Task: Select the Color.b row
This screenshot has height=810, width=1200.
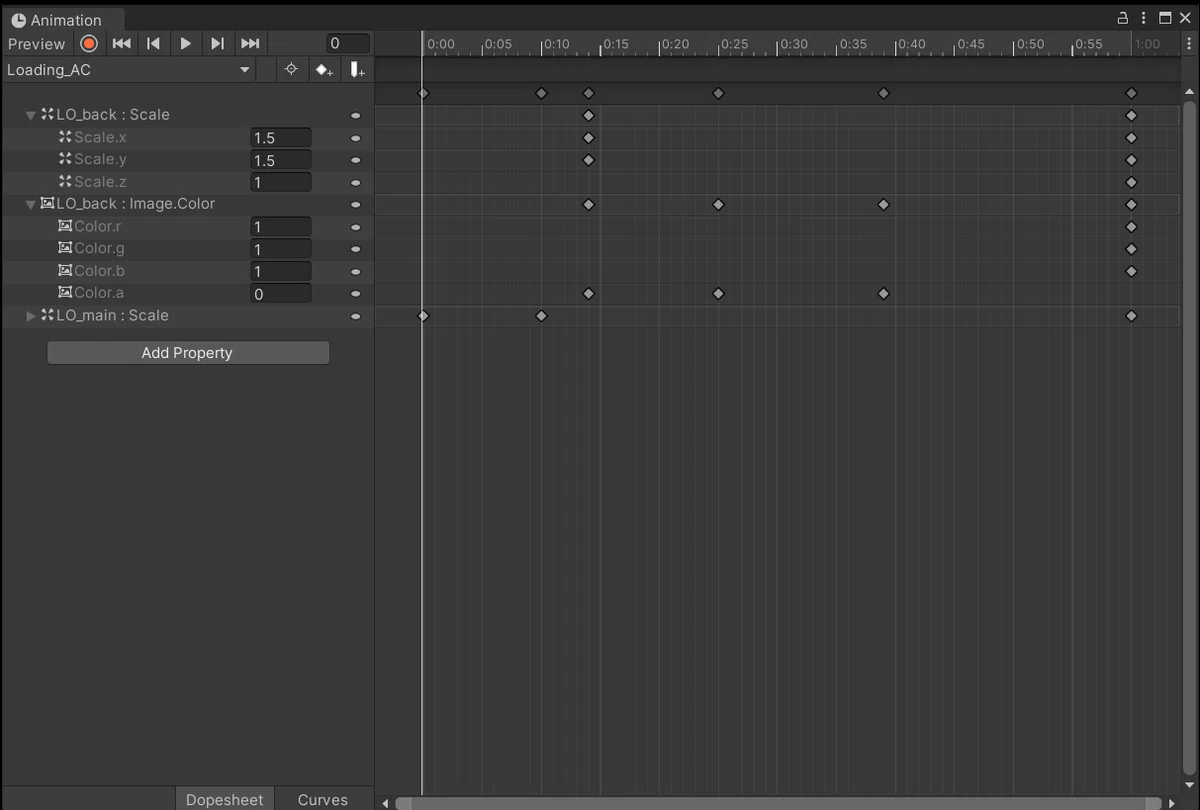Action: tap(187, 271)
